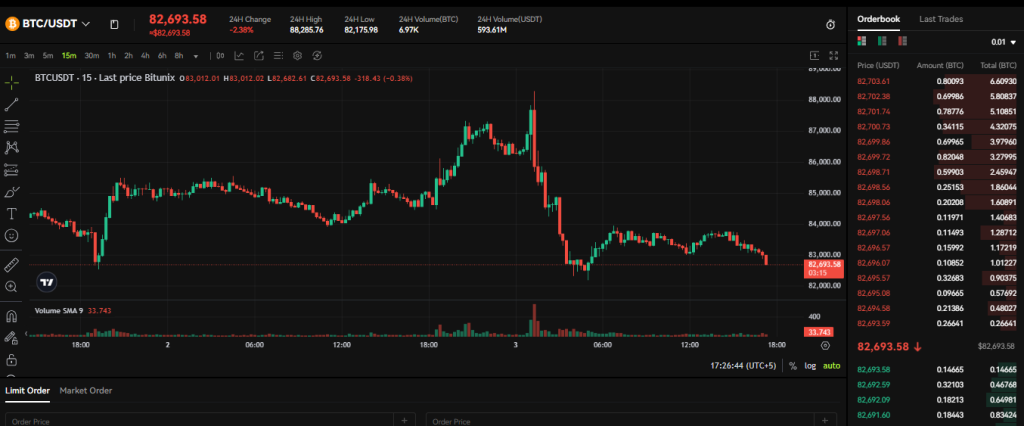Open the Fibonacci retracement tool
The image size is (1024, 426).
12,126
